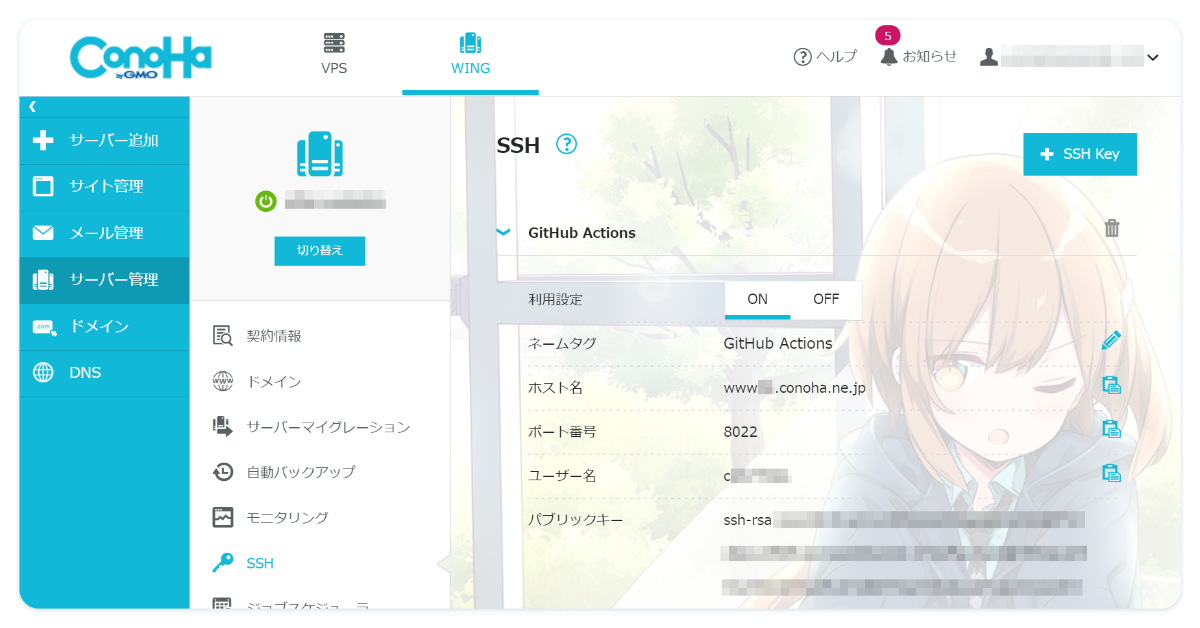Click the green power status icon

click(265, 201)
